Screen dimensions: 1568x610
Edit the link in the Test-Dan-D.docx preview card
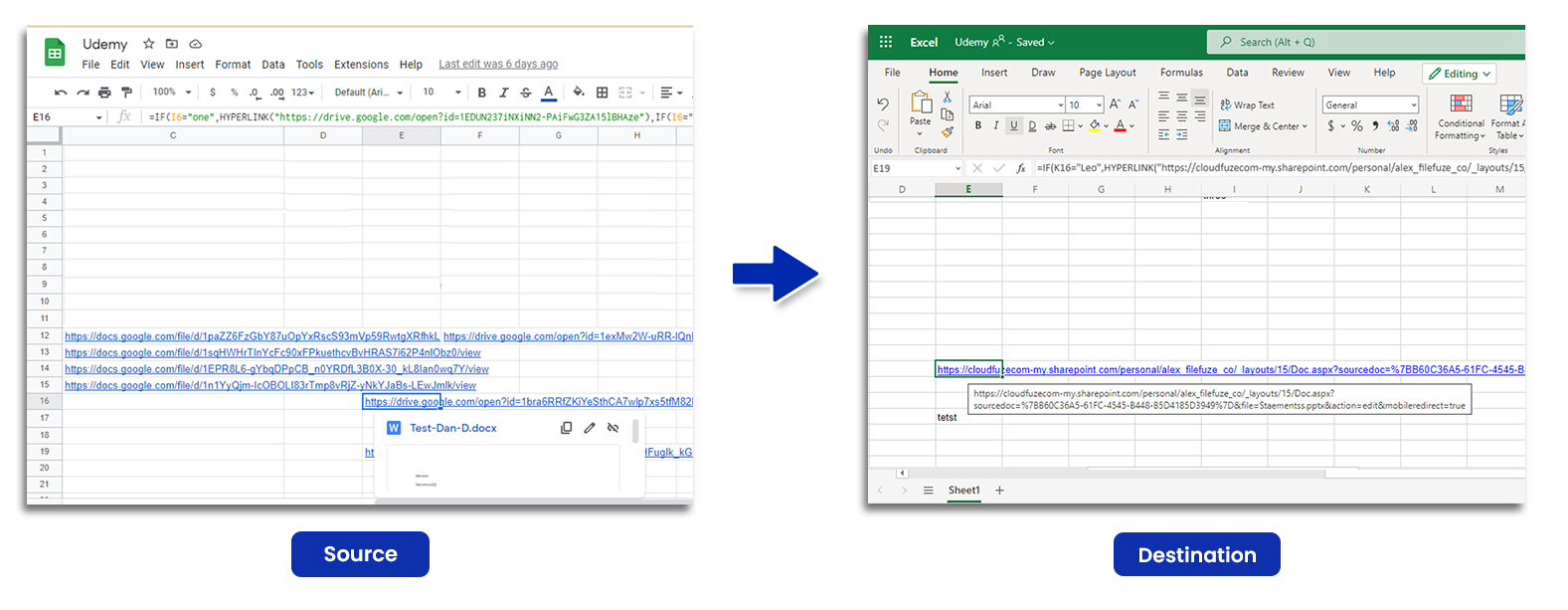590,428
